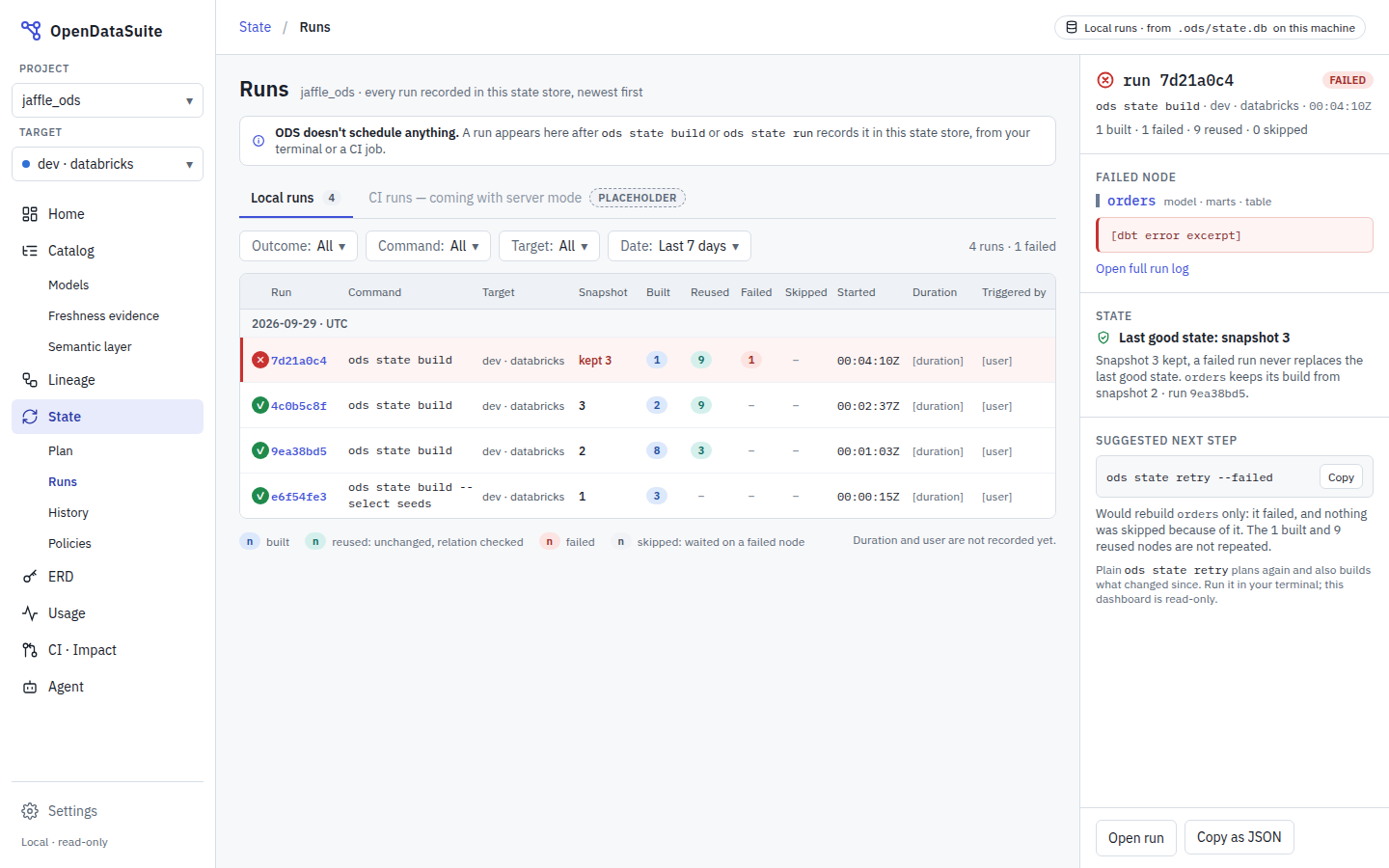Select the Freshness evidence sidebar item
Screen dimensions: 1389x868
point(103,316)
